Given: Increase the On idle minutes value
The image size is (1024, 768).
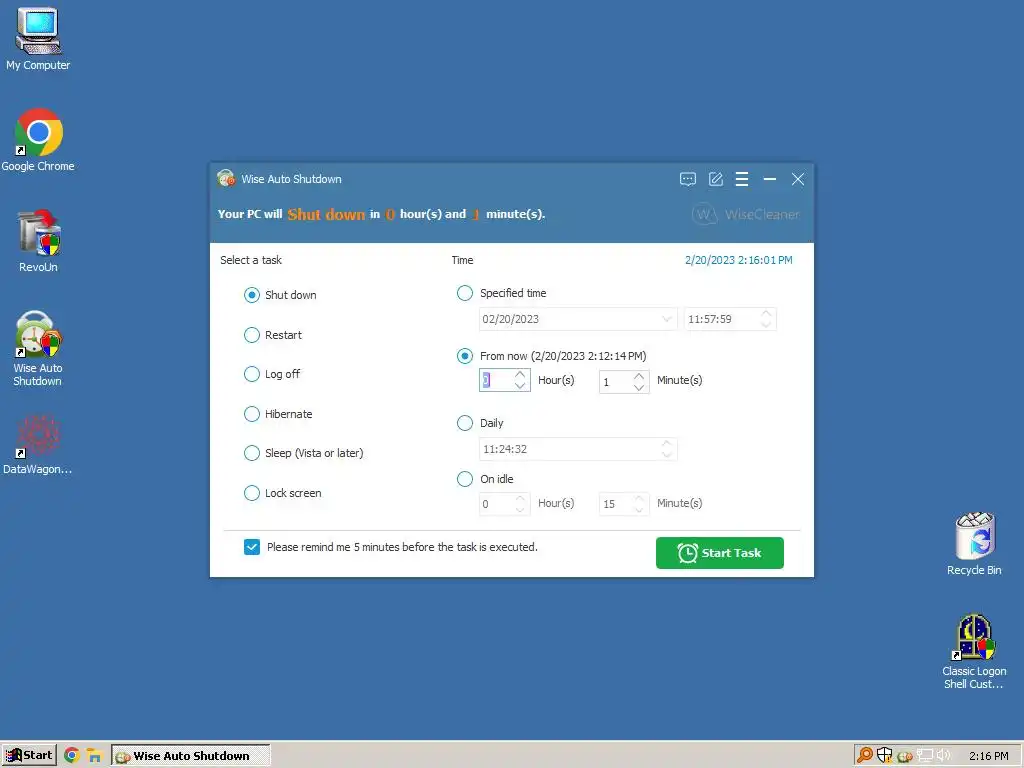Looking at the screenshot, I should tap(639, 499).
